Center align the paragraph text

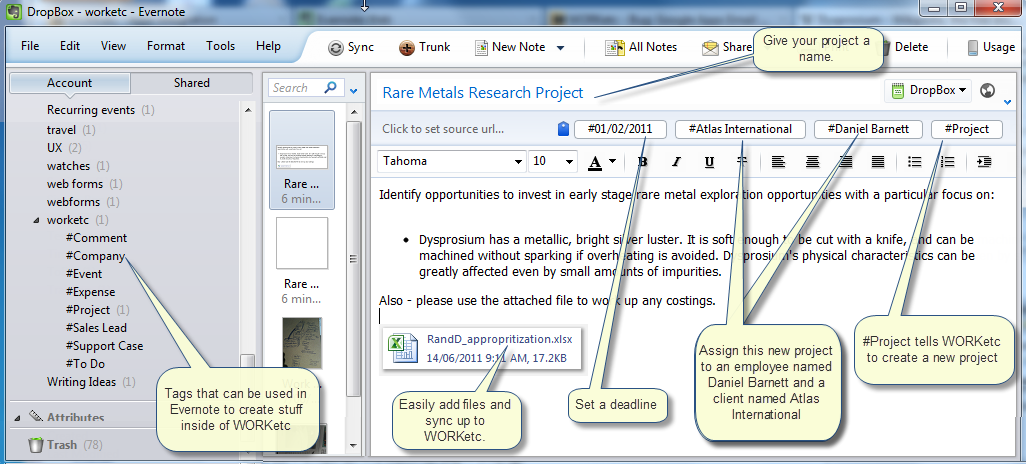click(812, 161)
